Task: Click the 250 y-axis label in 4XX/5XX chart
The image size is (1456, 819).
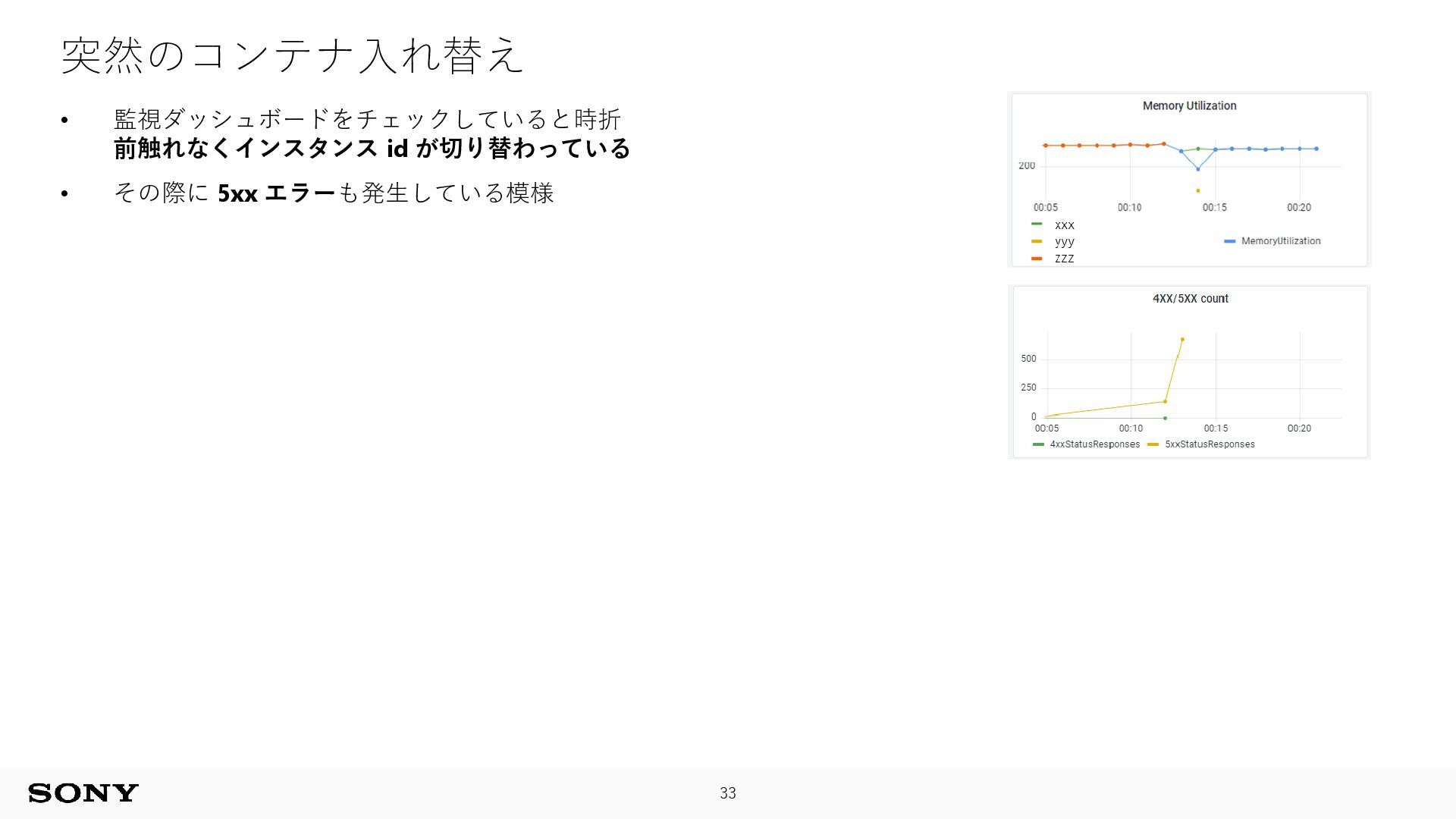Action: (x=1028, y=388)
